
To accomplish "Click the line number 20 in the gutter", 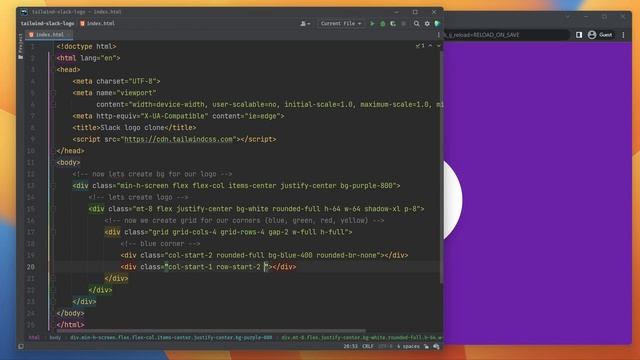I will click(31, 267).
